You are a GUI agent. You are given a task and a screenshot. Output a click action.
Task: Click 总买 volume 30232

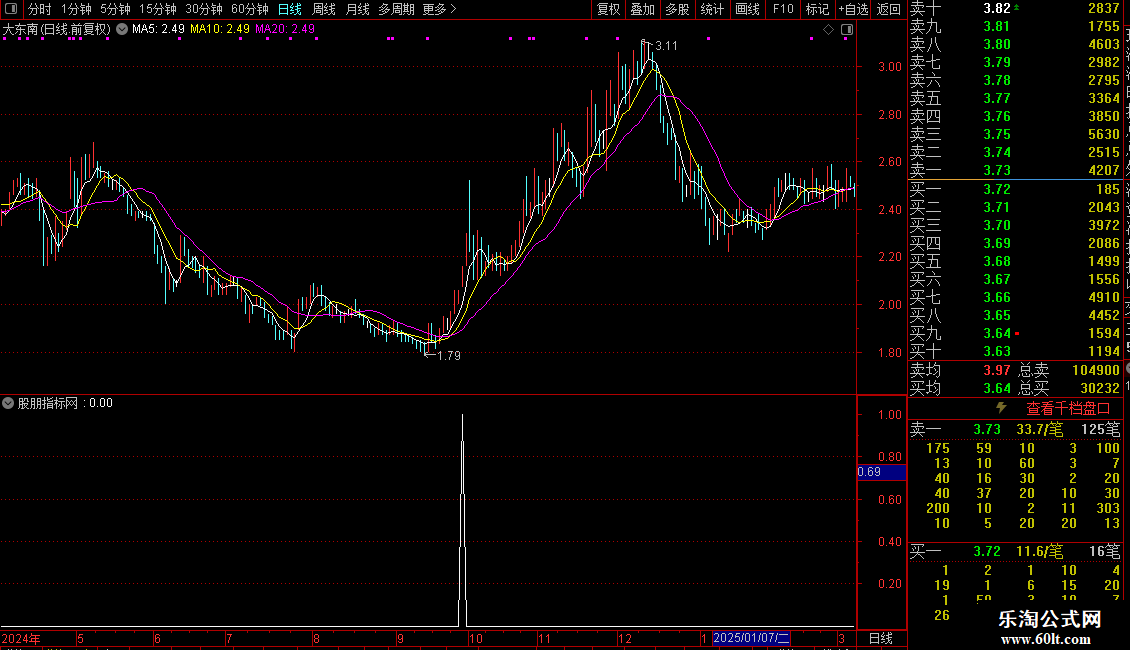[x=1100, y=388]
